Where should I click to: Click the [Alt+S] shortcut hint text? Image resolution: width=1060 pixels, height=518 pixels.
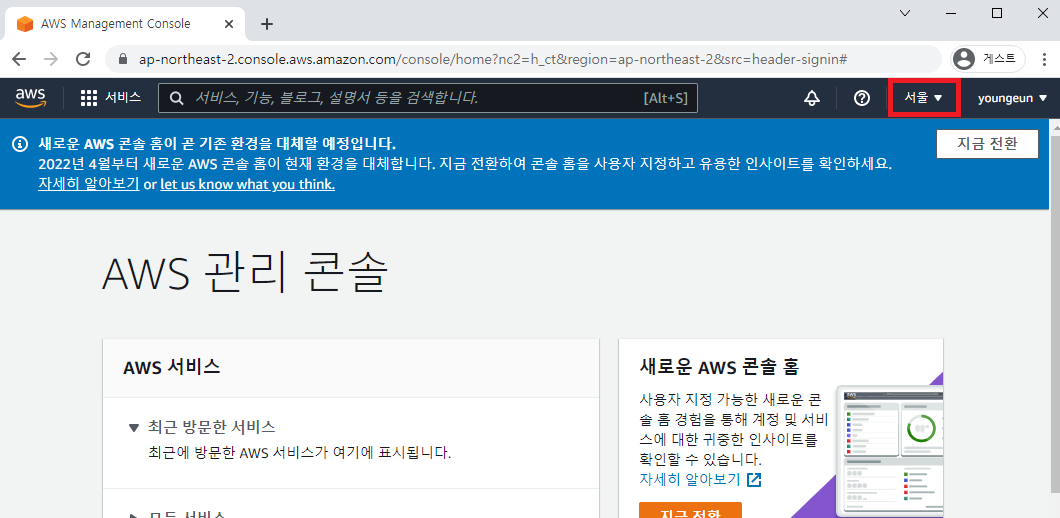[x=665, y=98]
